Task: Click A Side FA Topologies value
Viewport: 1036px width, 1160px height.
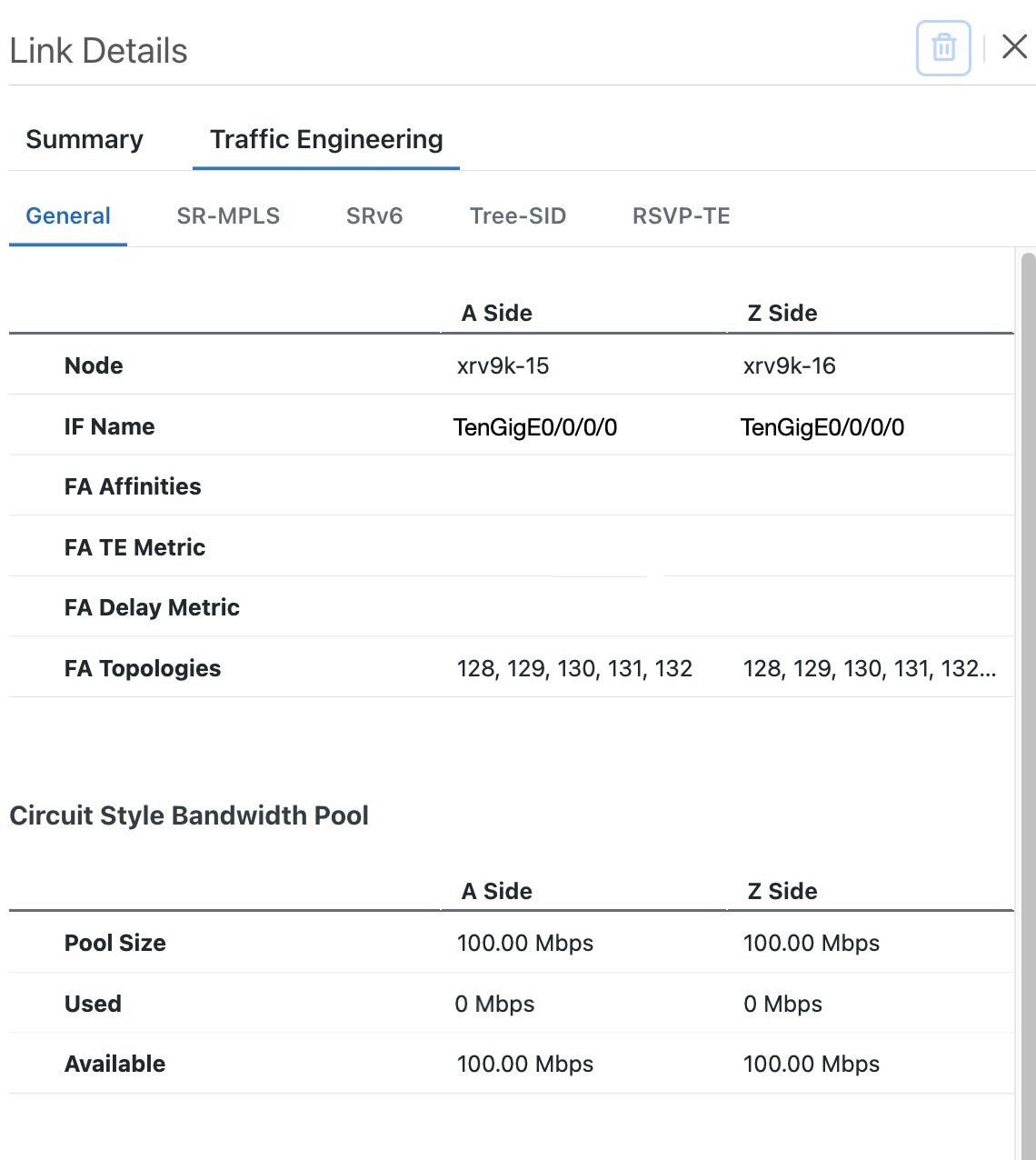Action: (574, 668)
